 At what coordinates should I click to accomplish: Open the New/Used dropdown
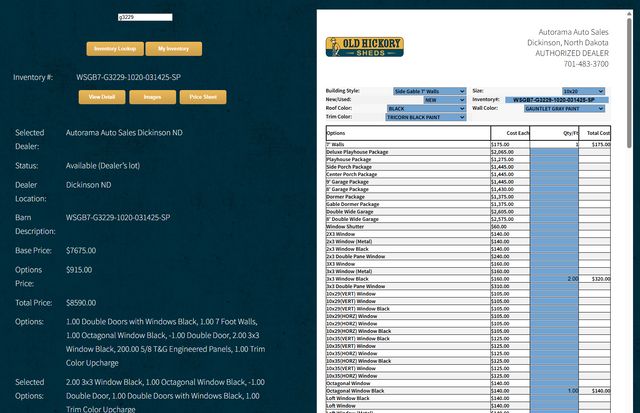point(443,100)
